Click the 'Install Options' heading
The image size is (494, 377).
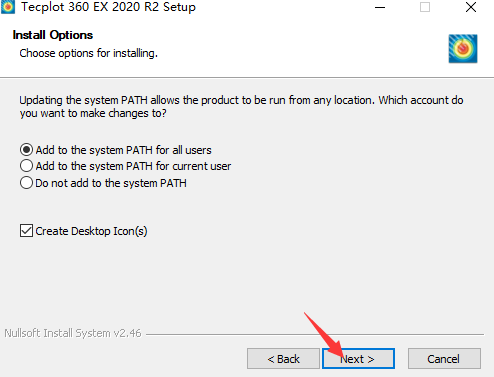pos(53,35)
